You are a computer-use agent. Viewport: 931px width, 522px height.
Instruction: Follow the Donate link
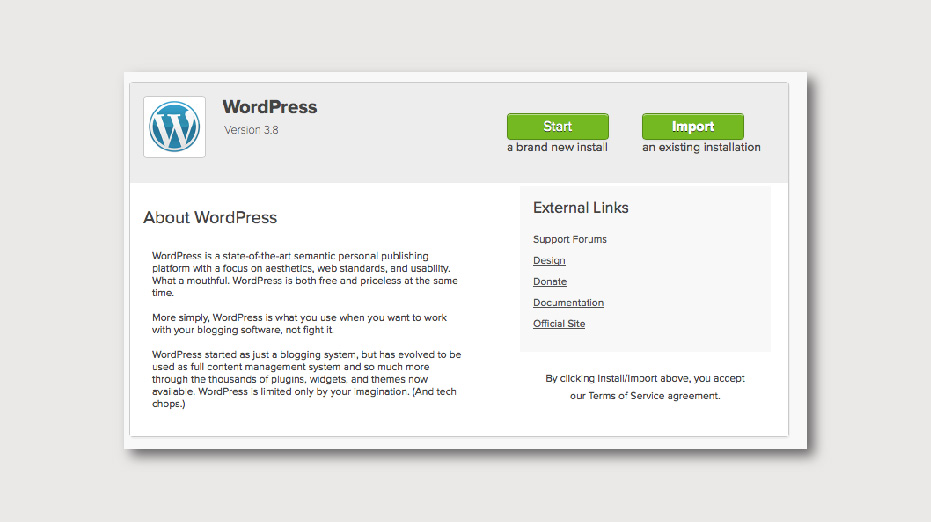click(x=550, y=281)
